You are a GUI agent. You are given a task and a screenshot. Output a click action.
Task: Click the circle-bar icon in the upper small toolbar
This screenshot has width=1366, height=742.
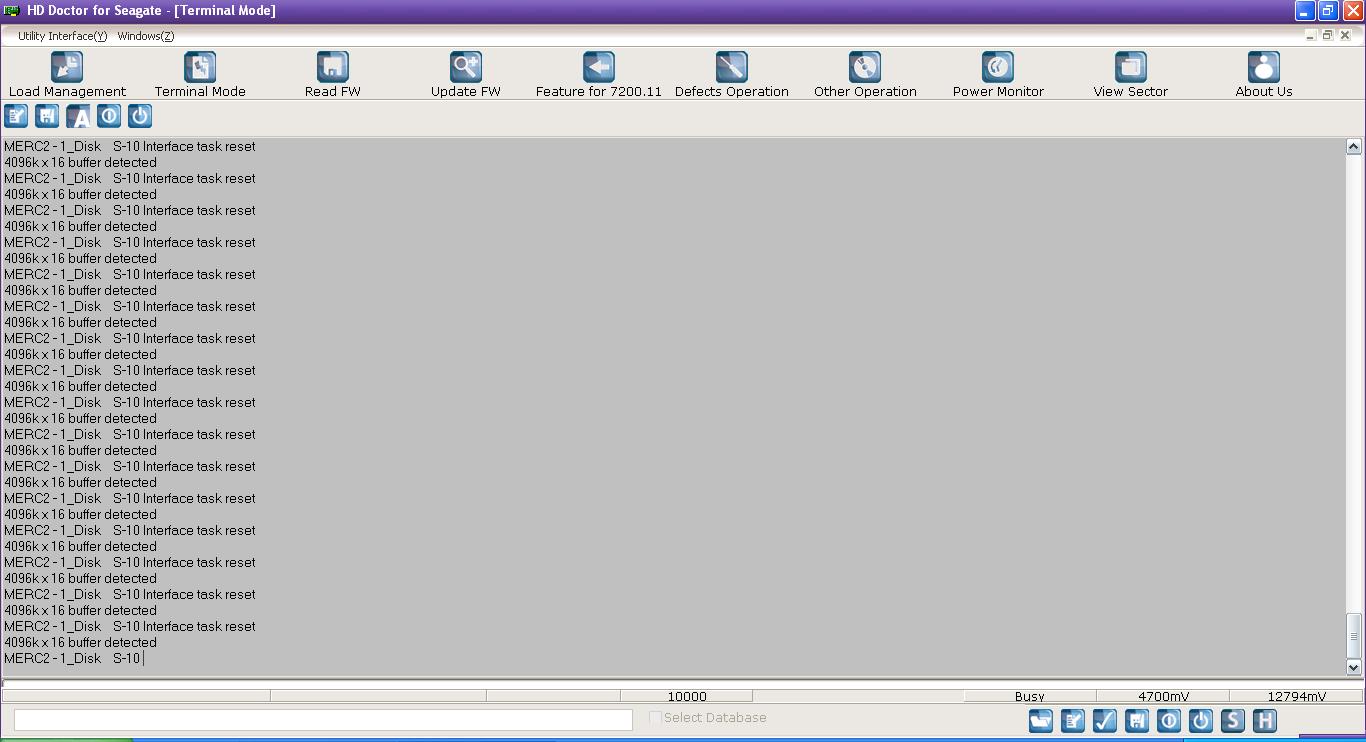click(109, 116)
